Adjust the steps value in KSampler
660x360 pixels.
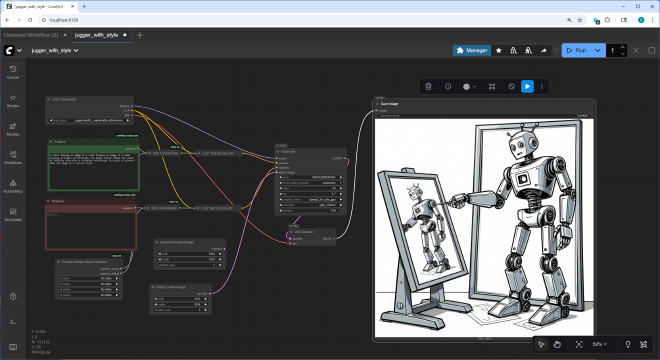coord(311,188)
